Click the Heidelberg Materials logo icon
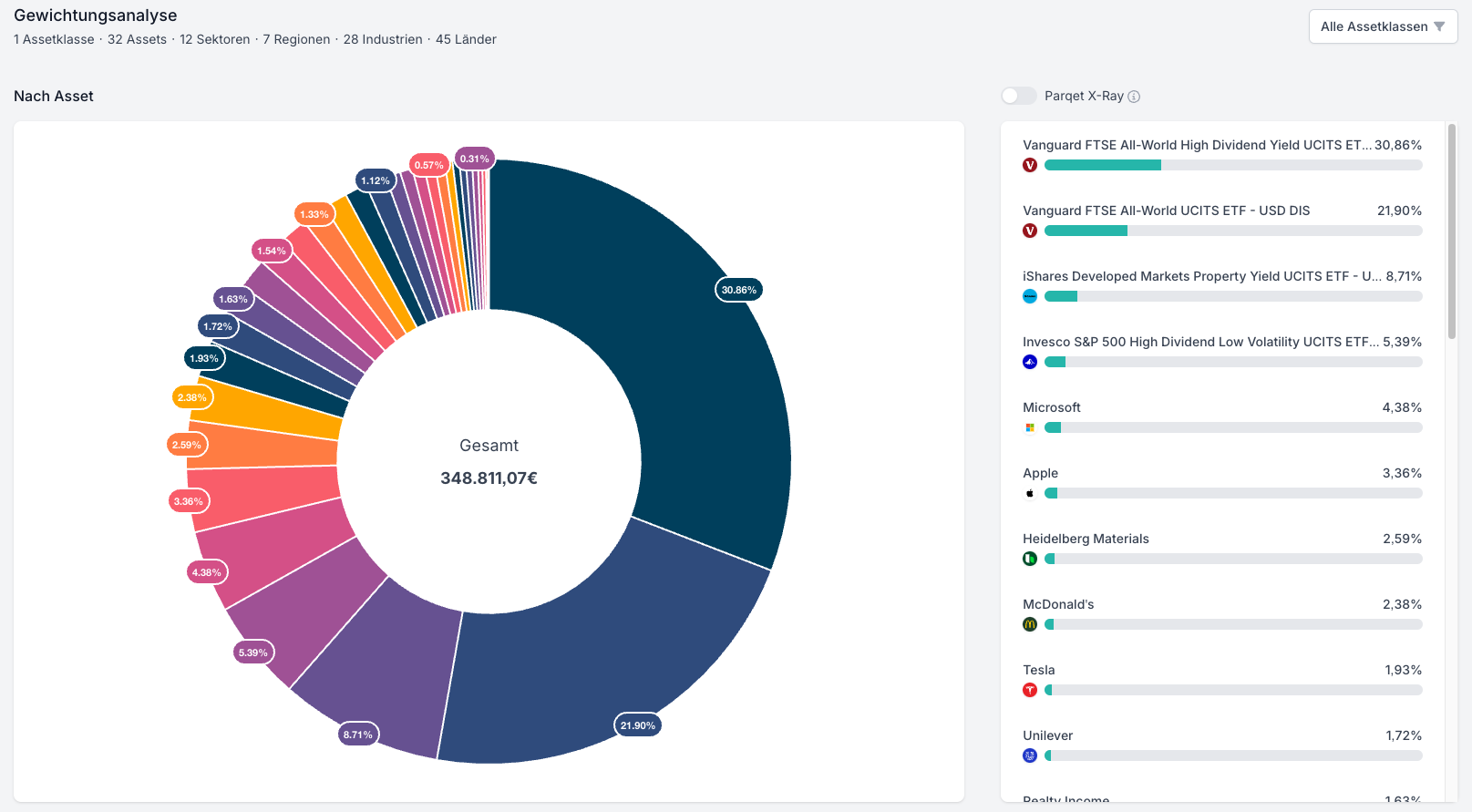This screenshot has height=812, width=1472. 1030,559
